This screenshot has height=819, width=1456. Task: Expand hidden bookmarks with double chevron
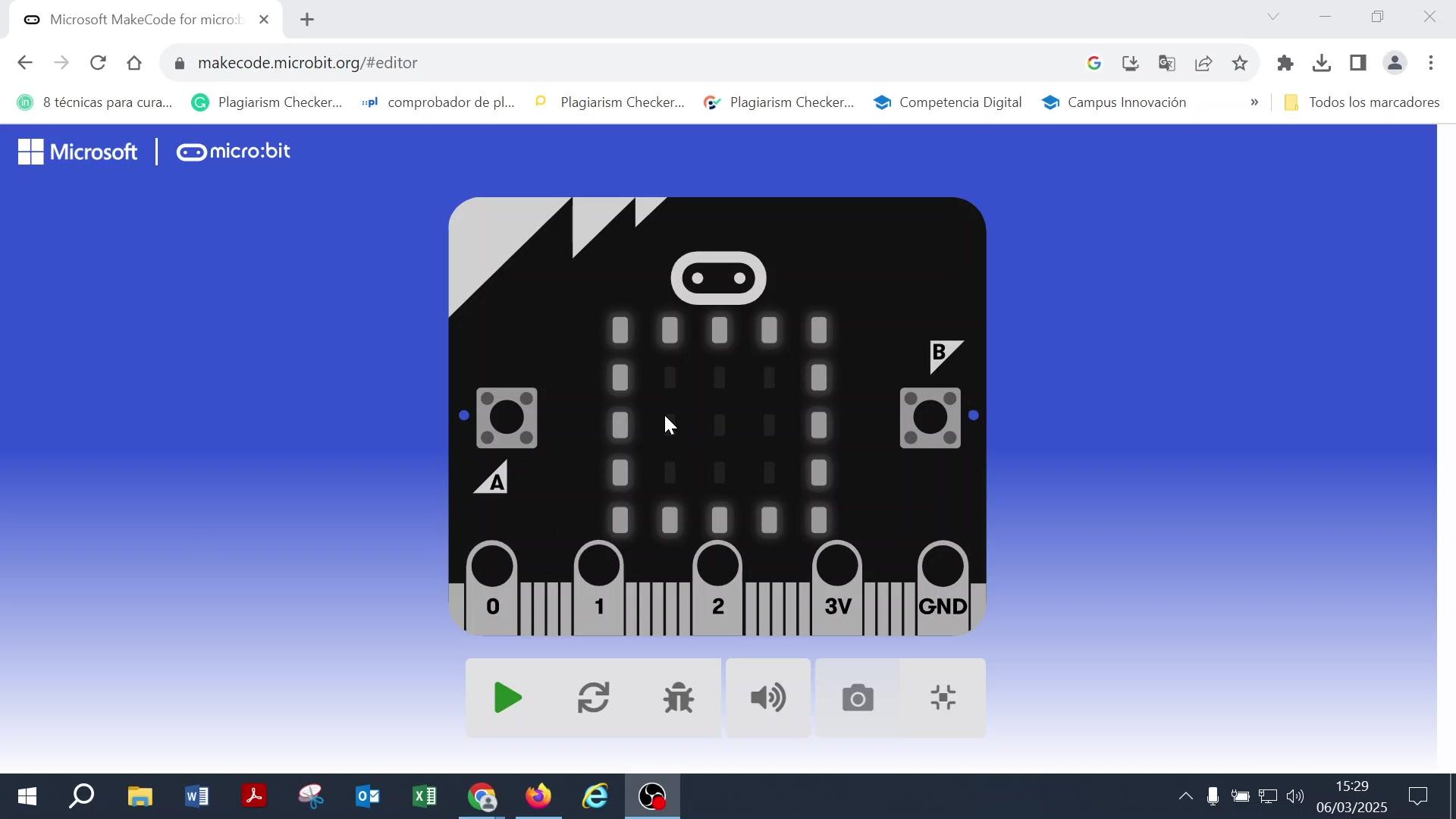pyautogui.click(x=1254, y=102)
